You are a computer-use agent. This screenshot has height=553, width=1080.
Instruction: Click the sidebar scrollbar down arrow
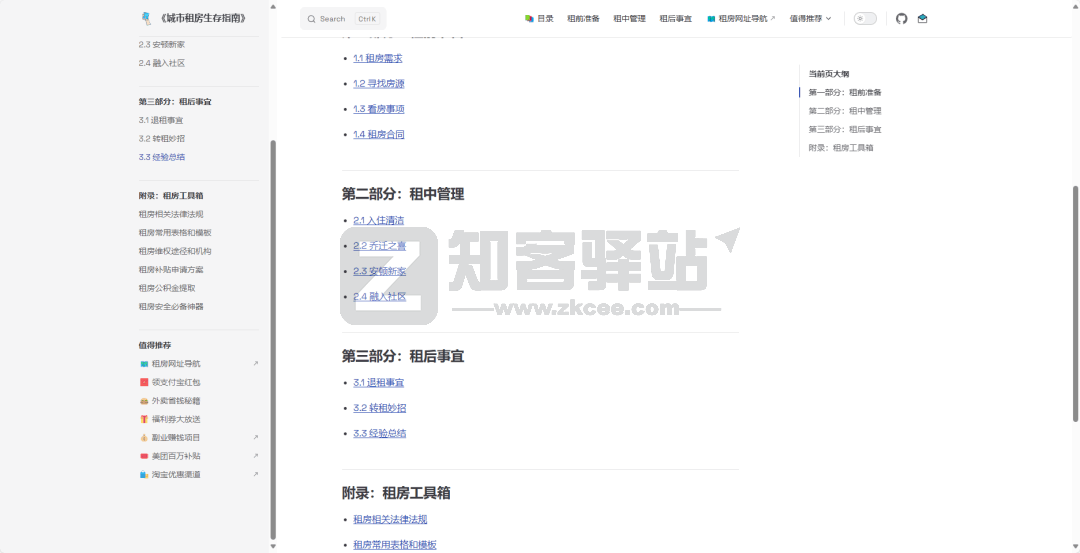point(273,547)
